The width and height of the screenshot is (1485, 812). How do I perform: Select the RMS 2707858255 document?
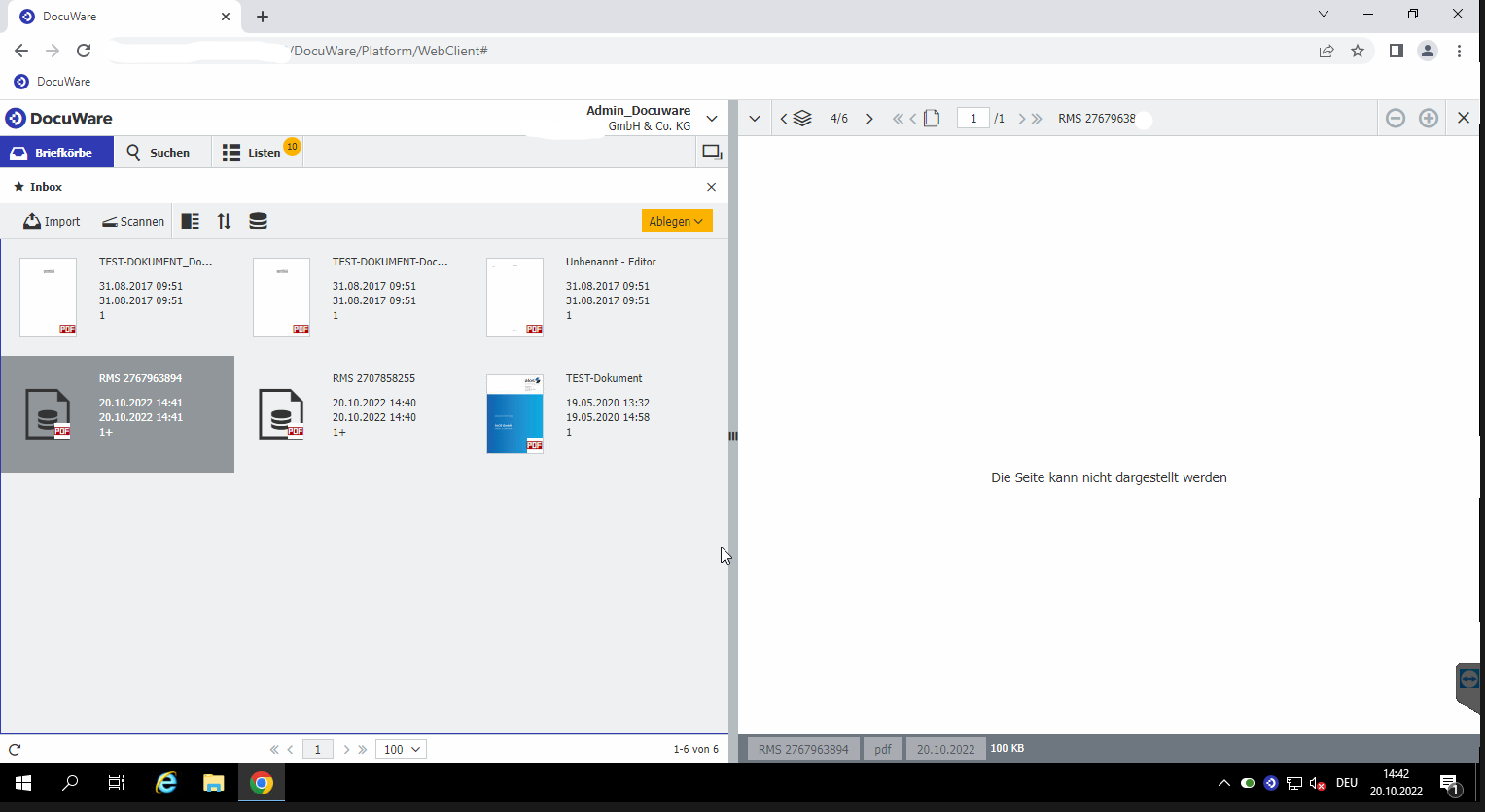pyautogui.click(x=281, y=414)
